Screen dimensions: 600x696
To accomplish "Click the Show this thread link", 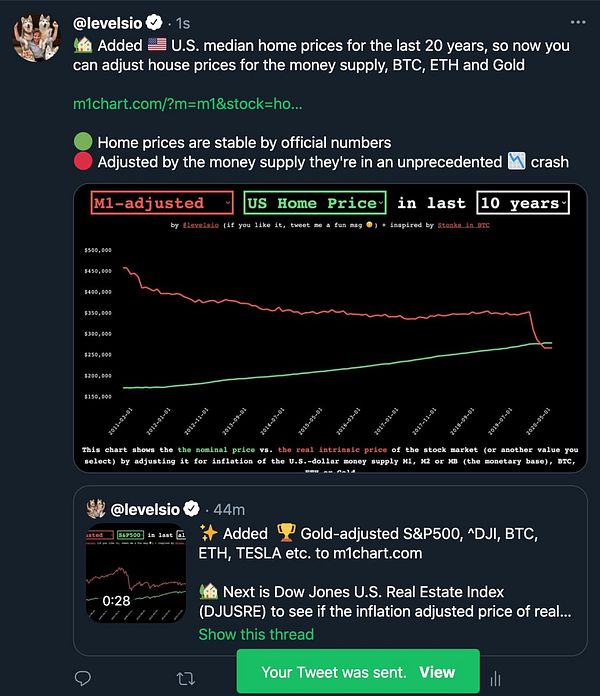I will pyautogui.click(x=256, y=634).
